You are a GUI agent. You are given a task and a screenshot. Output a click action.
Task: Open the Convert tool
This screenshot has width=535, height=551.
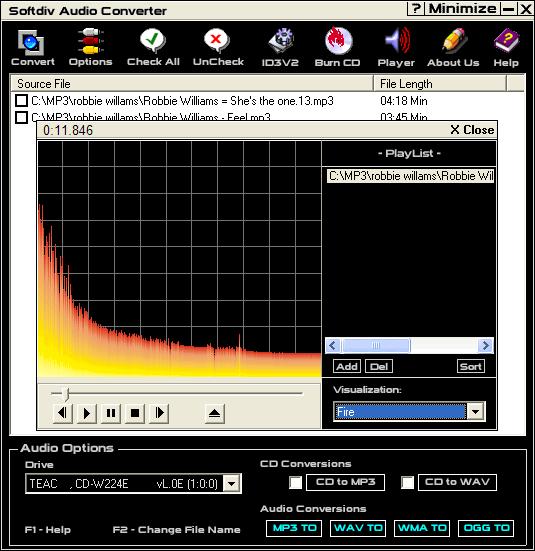click(32, 47)
